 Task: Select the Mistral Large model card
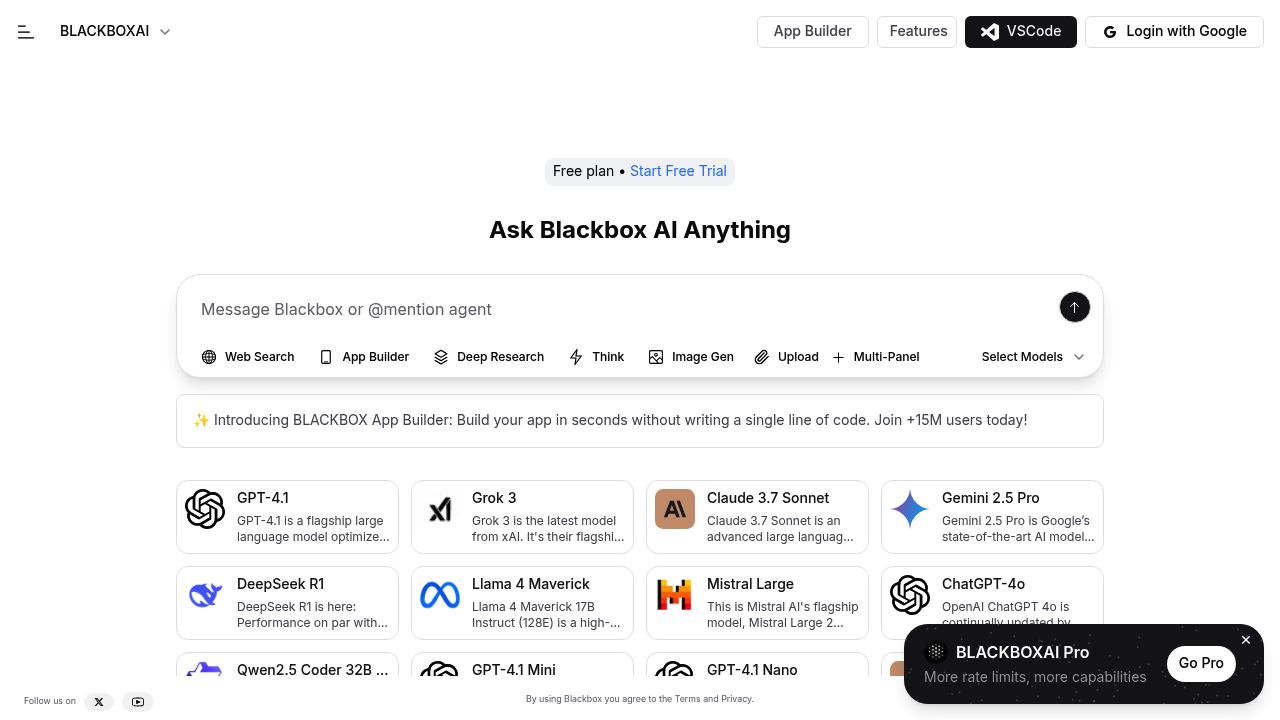(757, 603)
